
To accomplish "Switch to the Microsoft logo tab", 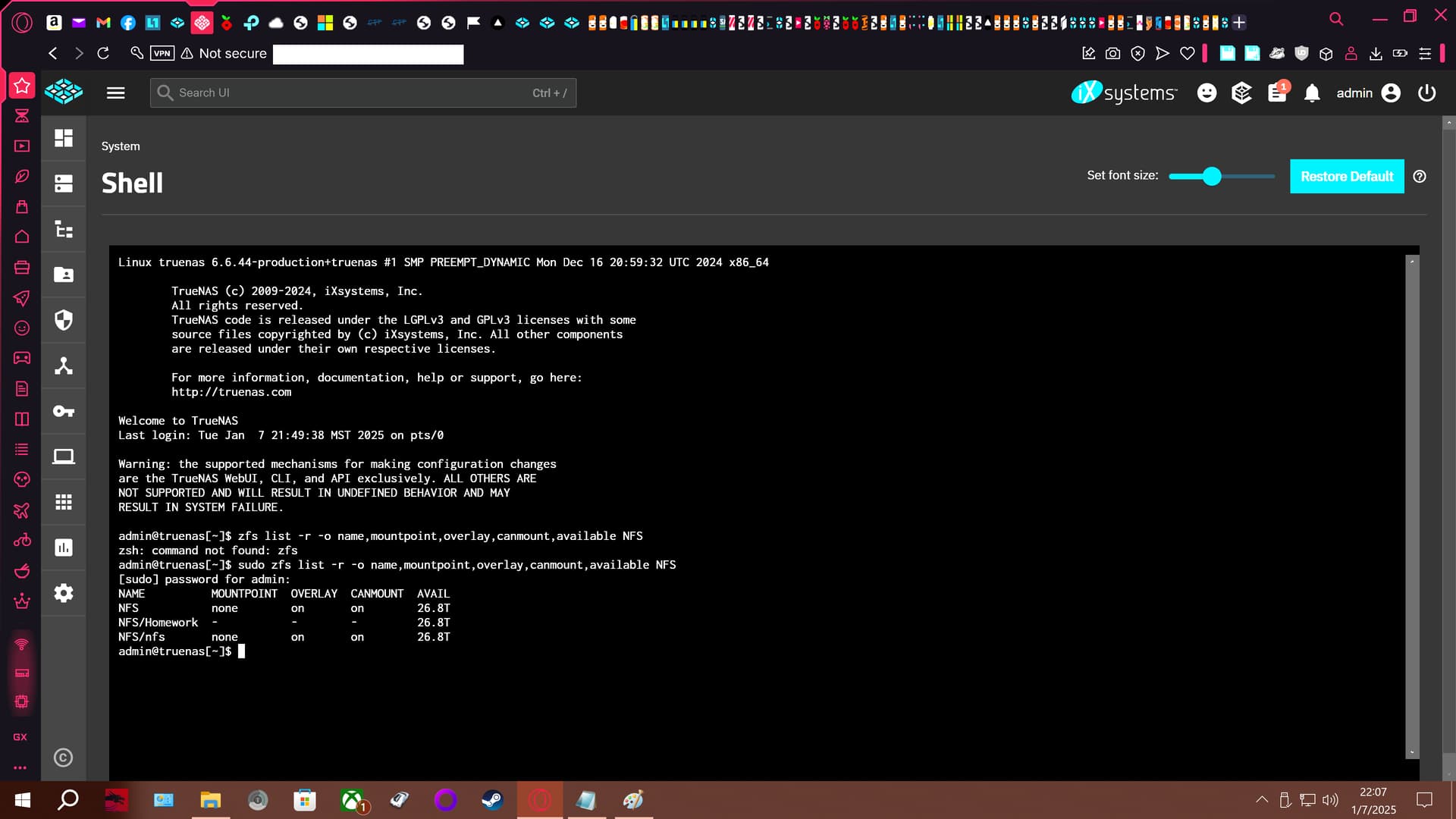I will pos(325,23).
